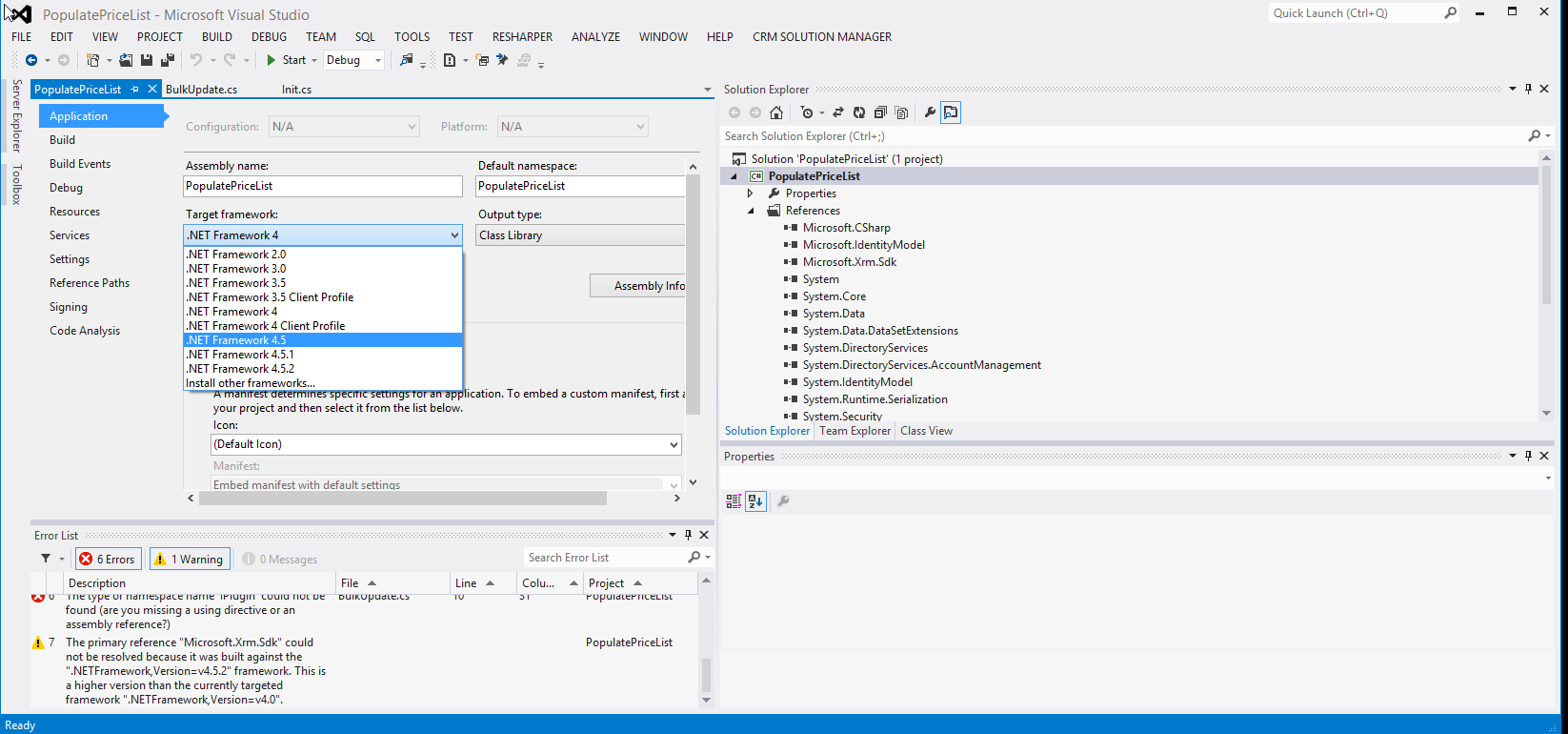Select the Build Events settings page
The width and height of the screenshot is (1568, 734).
[80, 164]
